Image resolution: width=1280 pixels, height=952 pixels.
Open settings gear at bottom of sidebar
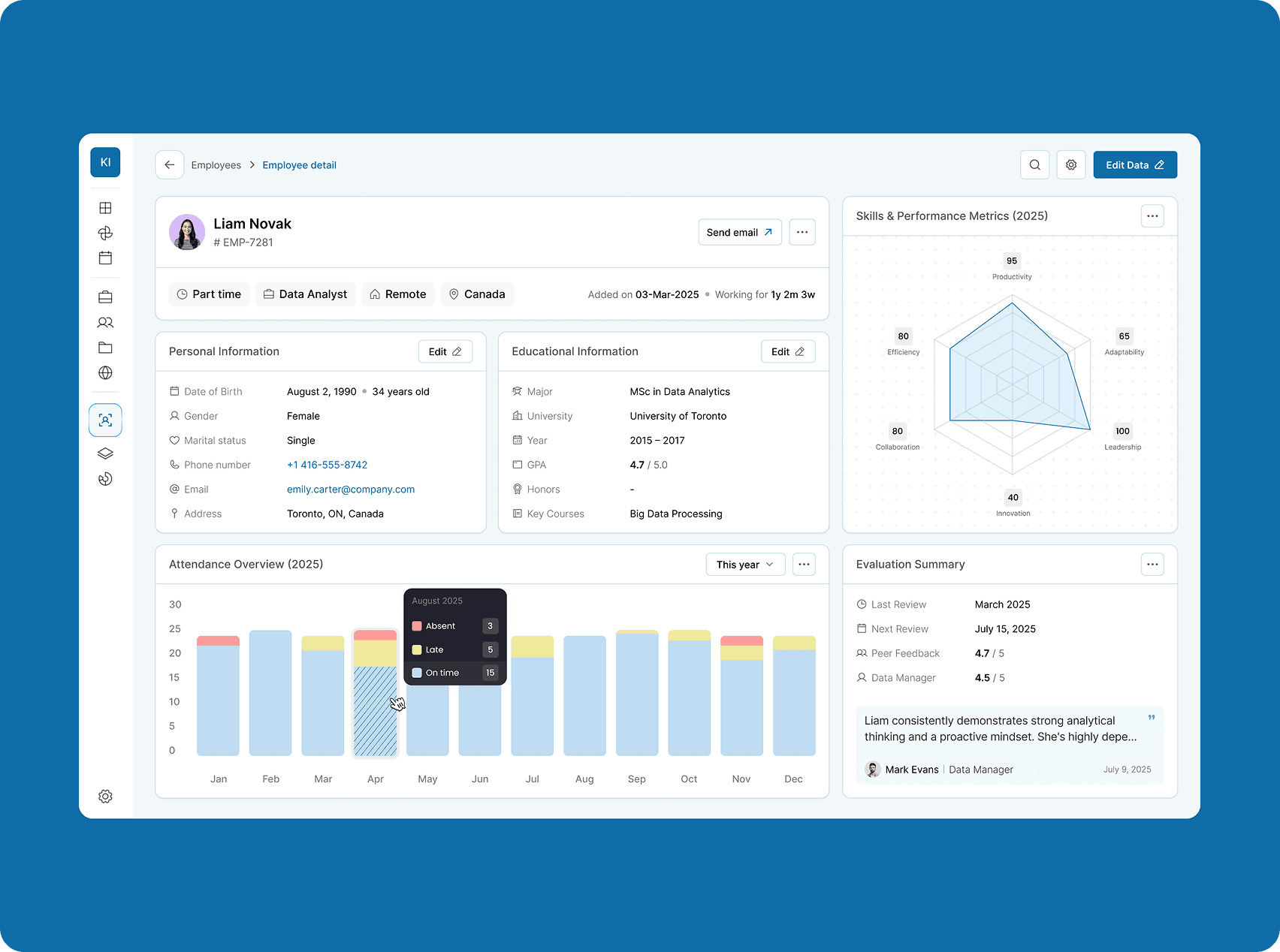[105, 796]
